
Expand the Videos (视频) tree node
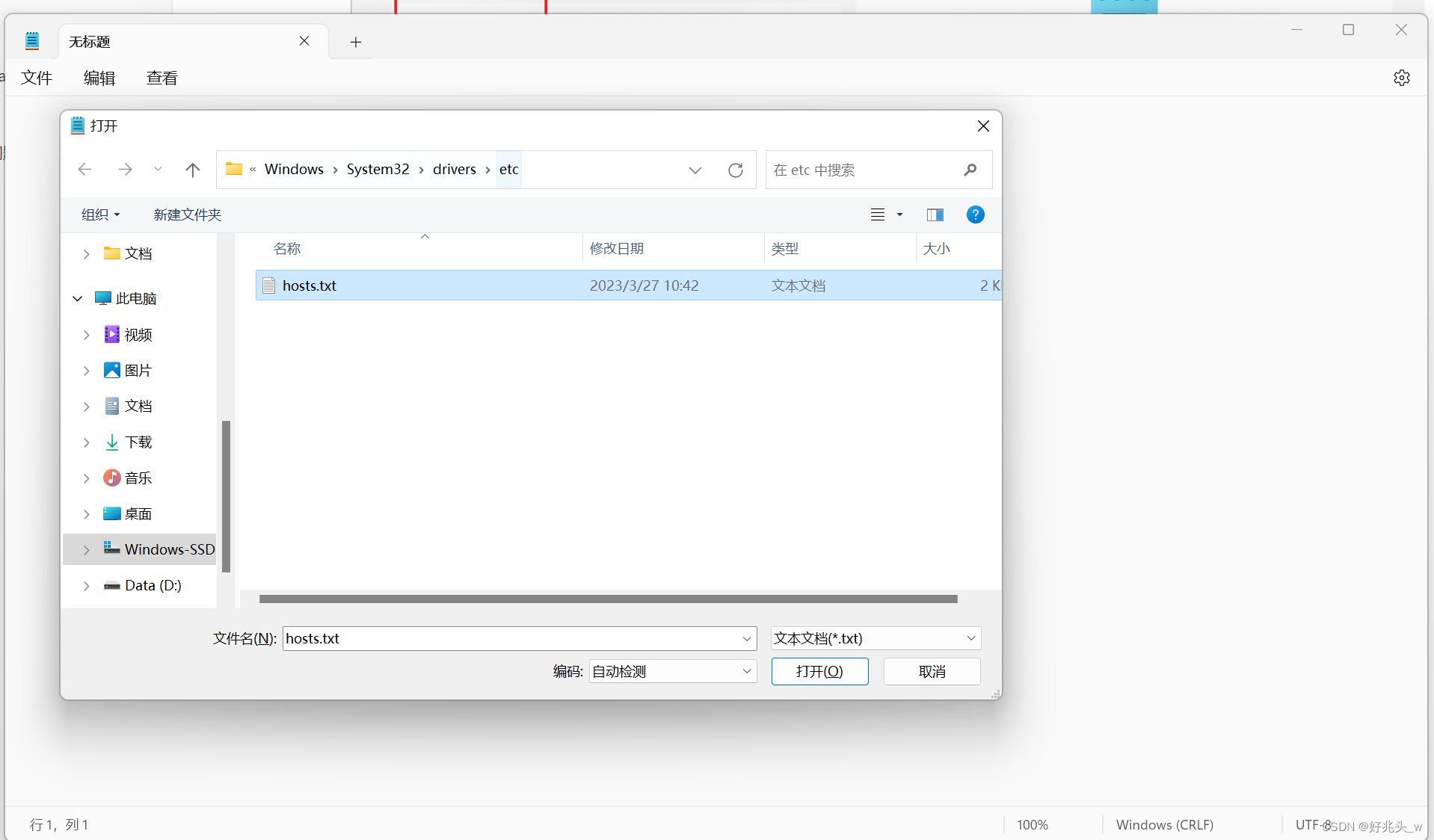(87, 335)
